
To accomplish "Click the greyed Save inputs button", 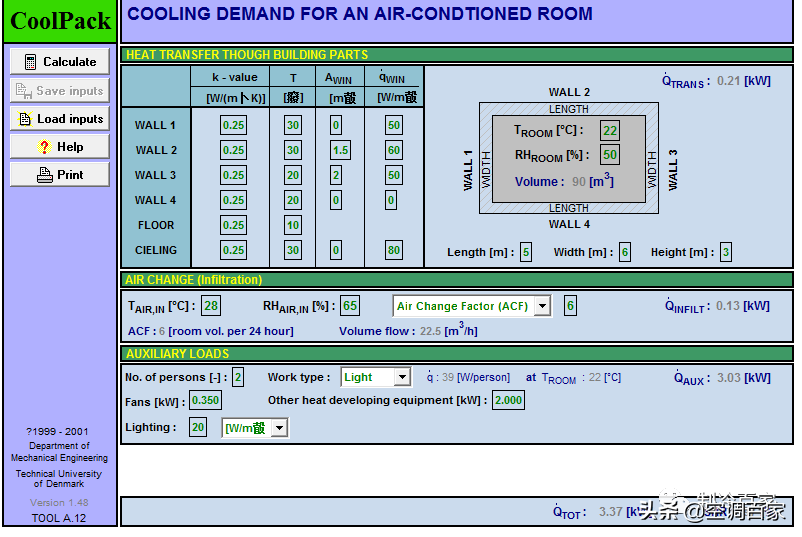I will [x=60, y=91].
